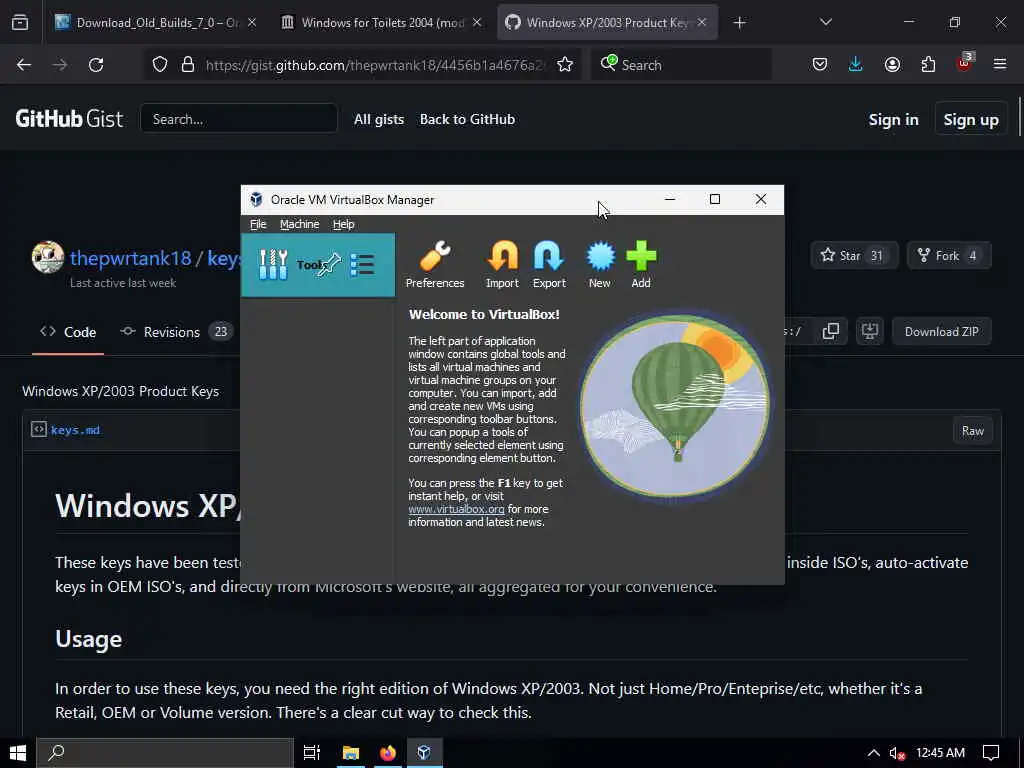1024x768 pixels.
Task: Click the Download ZIP button
Action: pos(941,331)
